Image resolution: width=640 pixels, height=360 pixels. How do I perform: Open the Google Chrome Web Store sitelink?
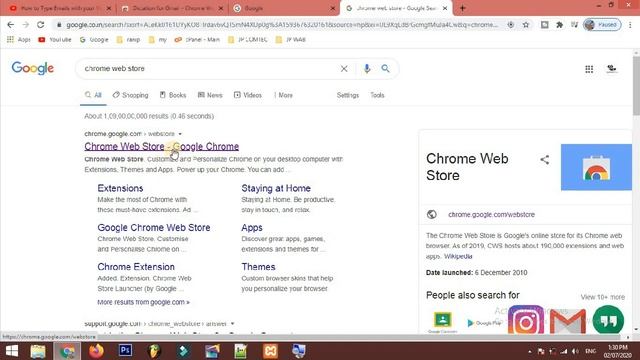[154, 227]
